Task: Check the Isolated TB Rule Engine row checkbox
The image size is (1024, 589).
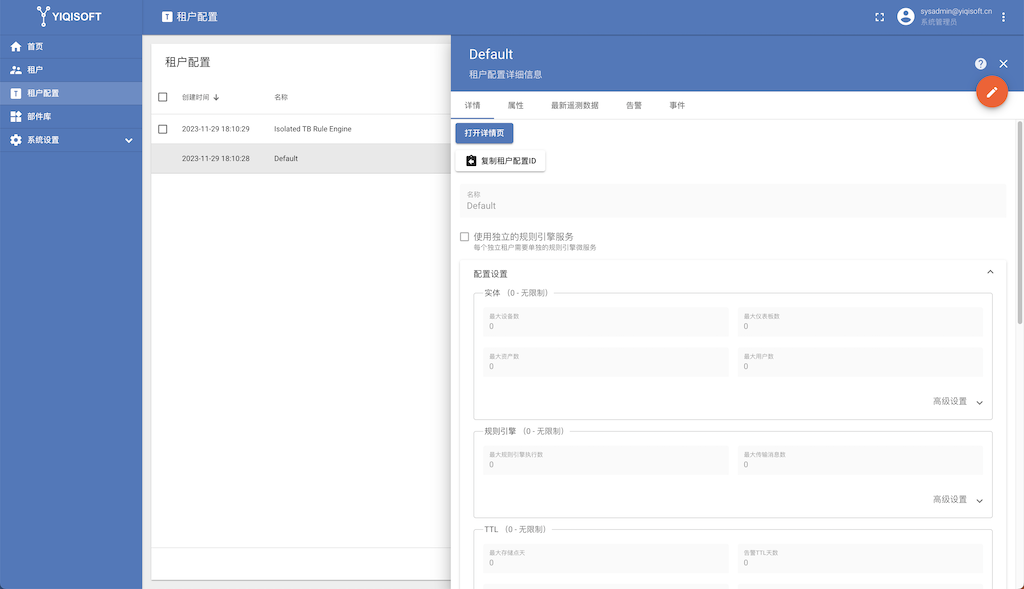Action: pyautogui.click(x=163, y=129)
